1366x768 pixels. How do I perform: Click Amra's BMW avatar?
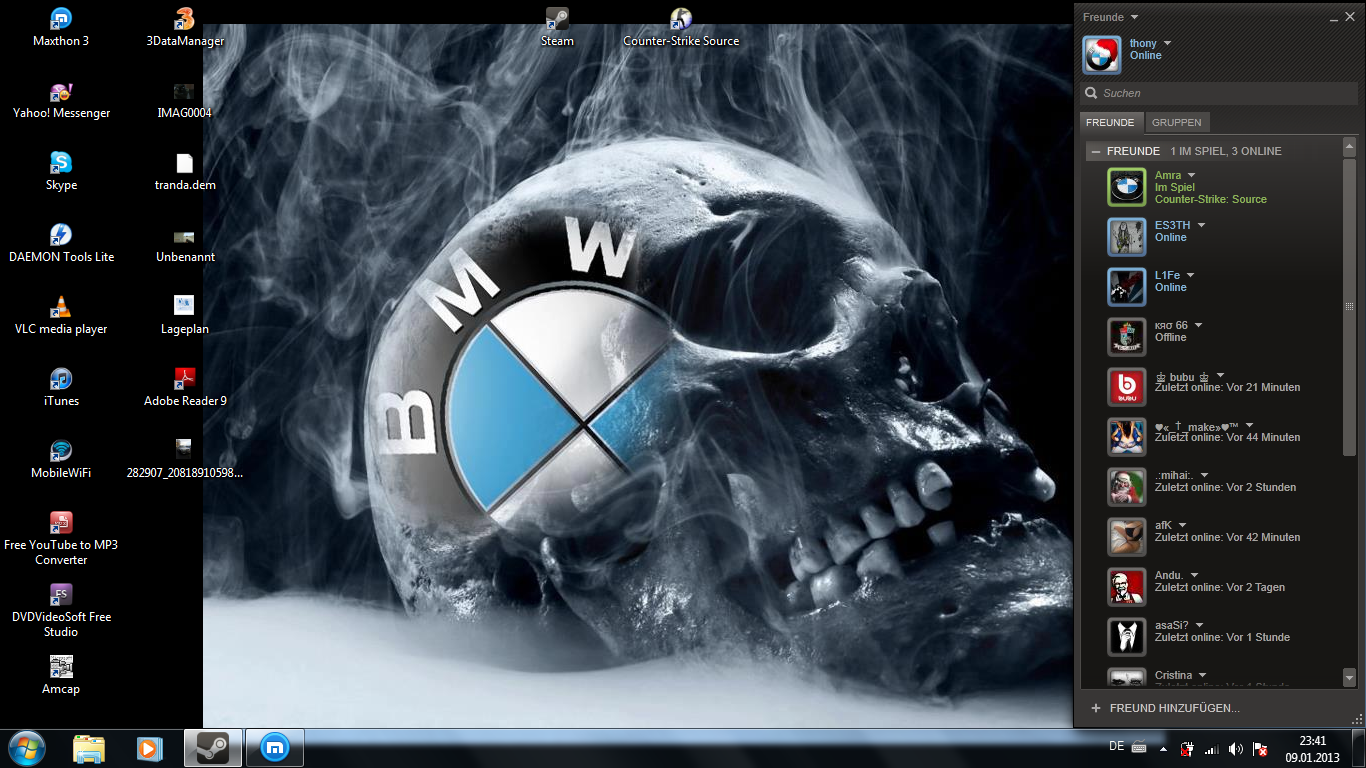click(1126, 187)
